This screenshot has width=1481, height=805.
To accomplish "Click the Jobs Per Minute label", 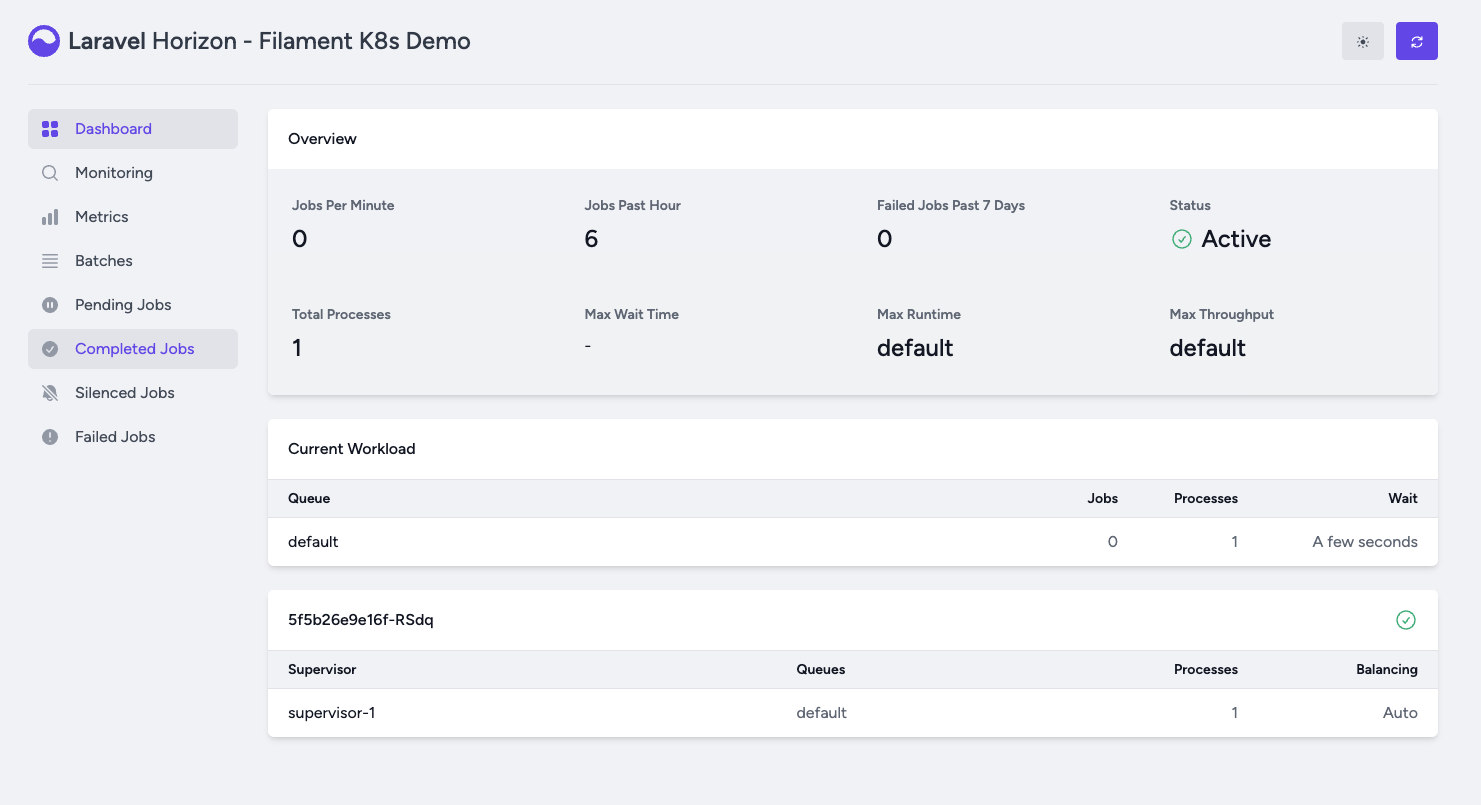I will coord(343,205).
